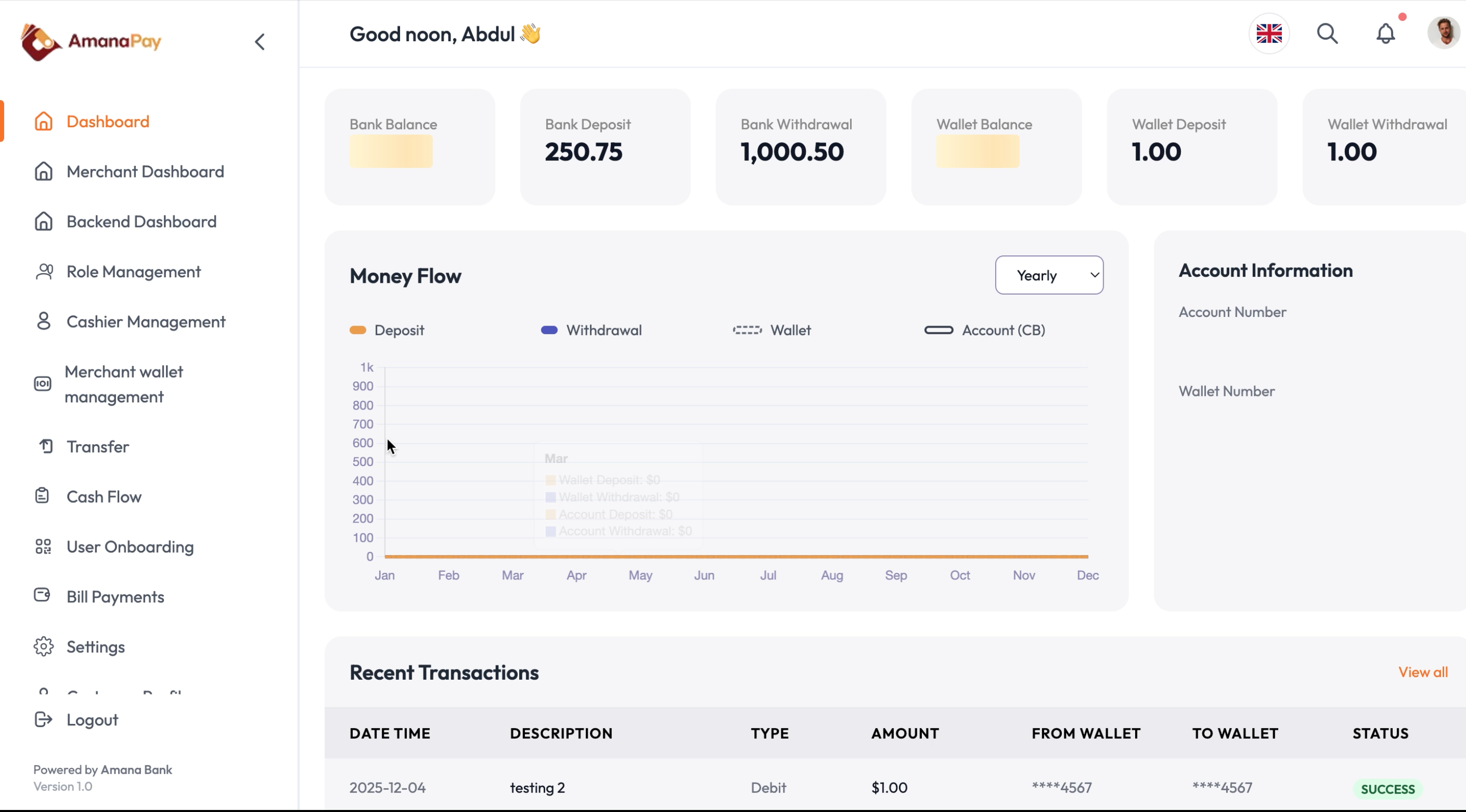This screenshot has height=812, width=1466.
Task: Open Merchant wallet management menu item
Action: pos(124,385)
